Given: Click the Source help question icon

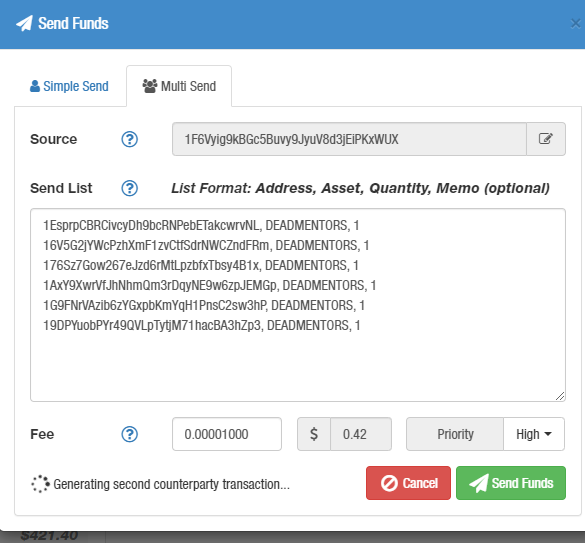Looking at the screenshot, I should (x=129, y=139).
